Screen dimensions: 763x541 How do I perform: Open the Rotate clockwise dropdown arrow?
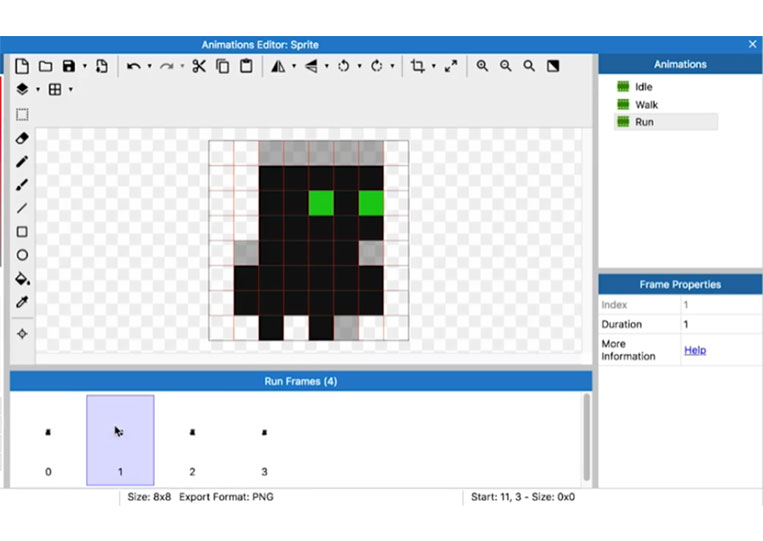pos(392,66)
